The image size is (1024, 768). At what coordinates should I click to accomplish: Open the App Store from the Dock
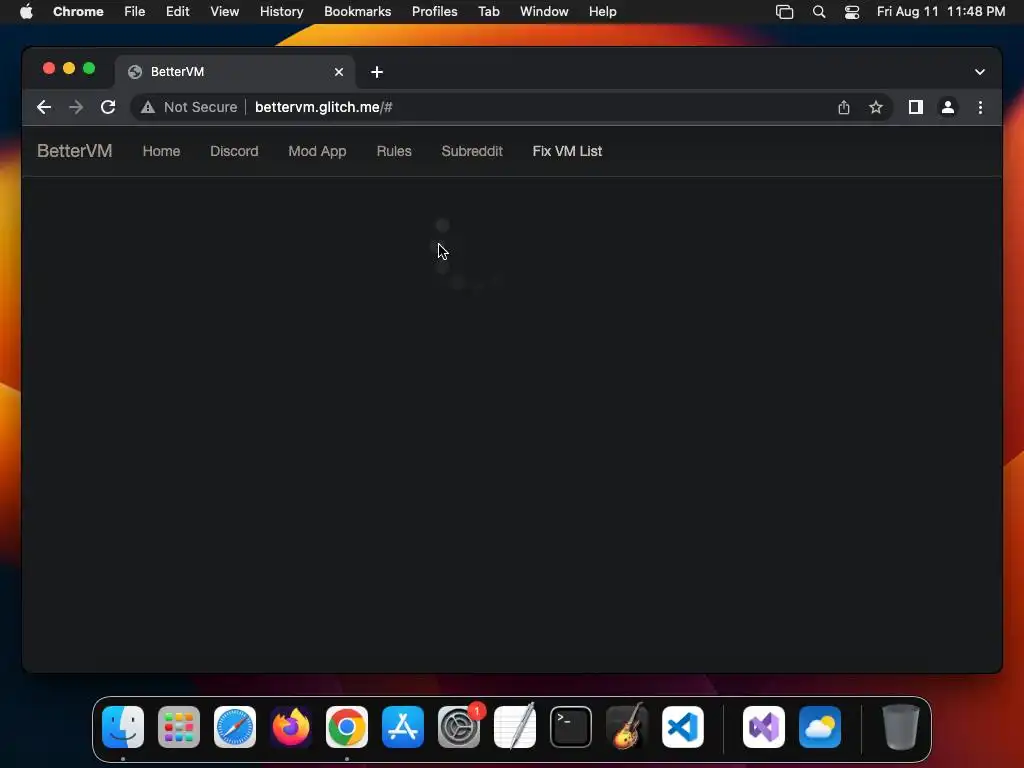point(403,727)
